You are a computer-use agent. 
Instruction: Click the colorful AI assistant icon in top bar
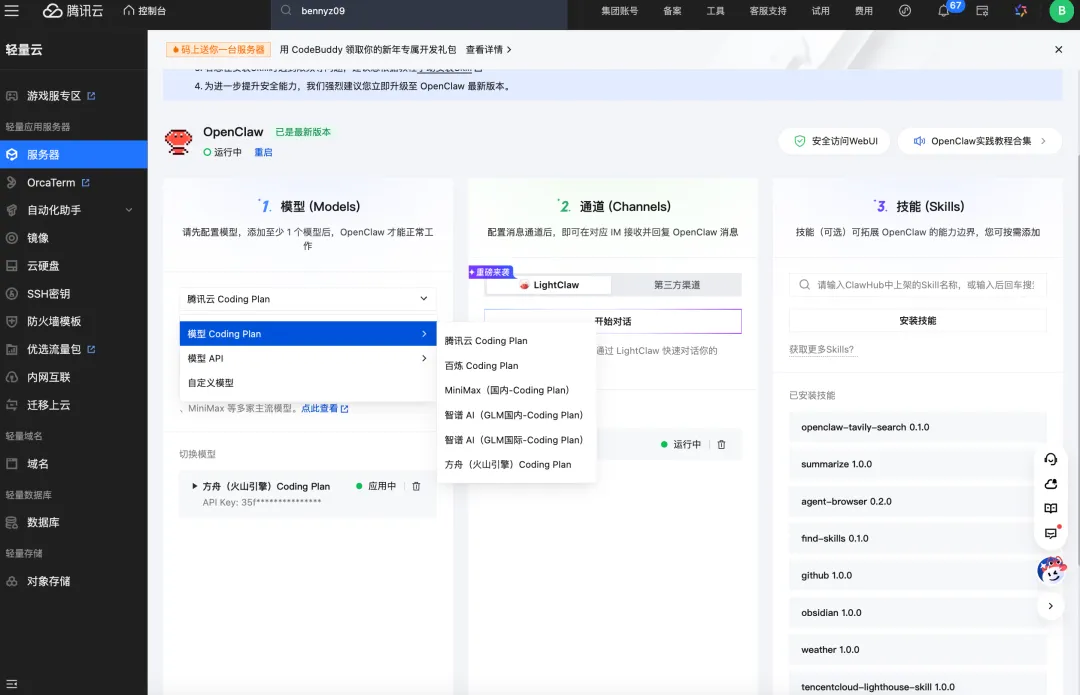pyautogui.click(x=1021, y=11)
